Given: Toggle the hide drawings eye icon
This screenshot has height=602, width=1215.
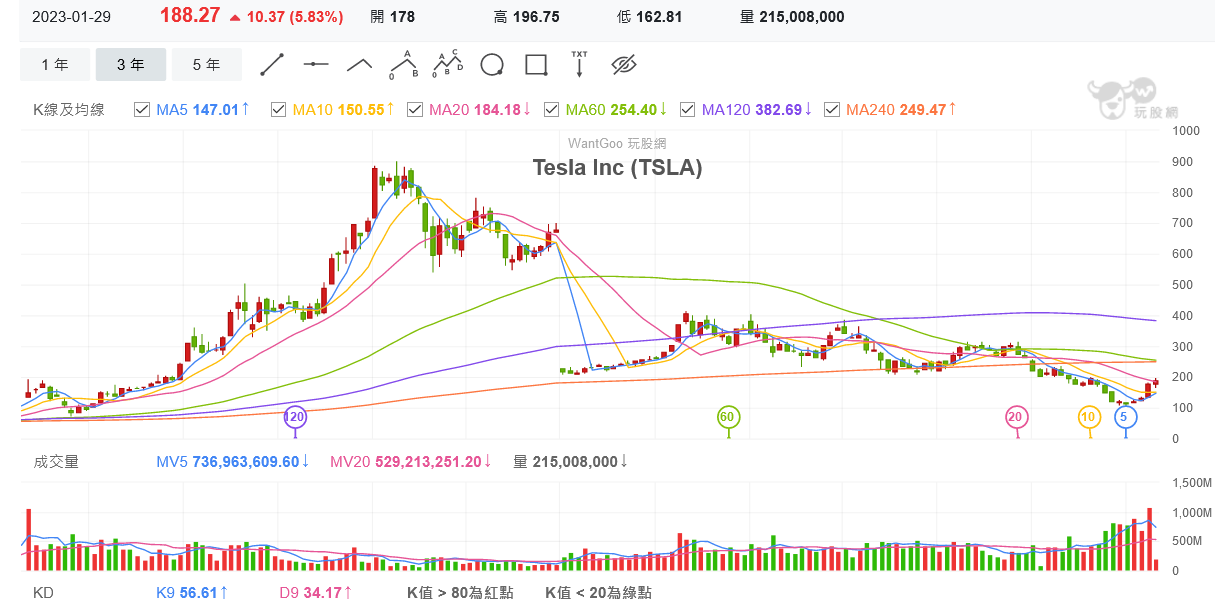Looking at the screenshot, I should click(624, 65).
